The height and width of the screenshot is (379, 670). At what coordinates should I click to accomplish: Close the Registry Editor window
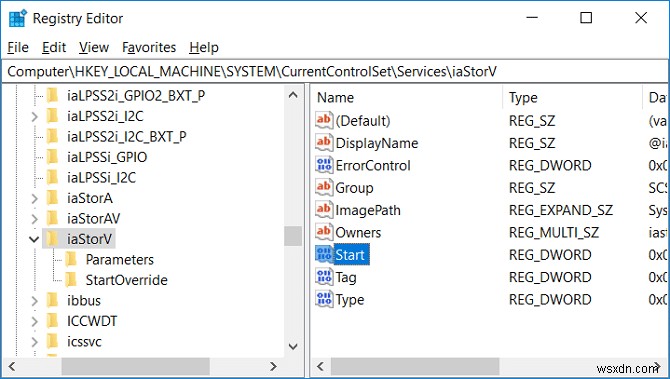coord(641,18)
